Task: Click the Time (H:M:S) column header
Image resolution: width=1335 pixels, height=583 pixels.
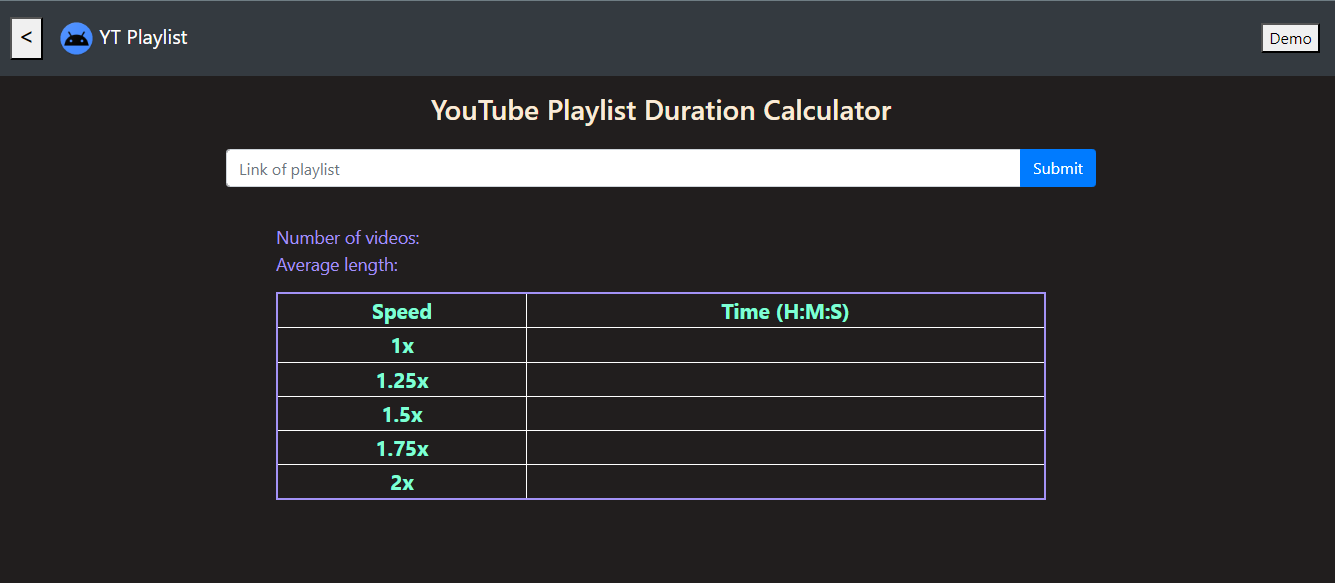Action: click(x=785, y=311)
